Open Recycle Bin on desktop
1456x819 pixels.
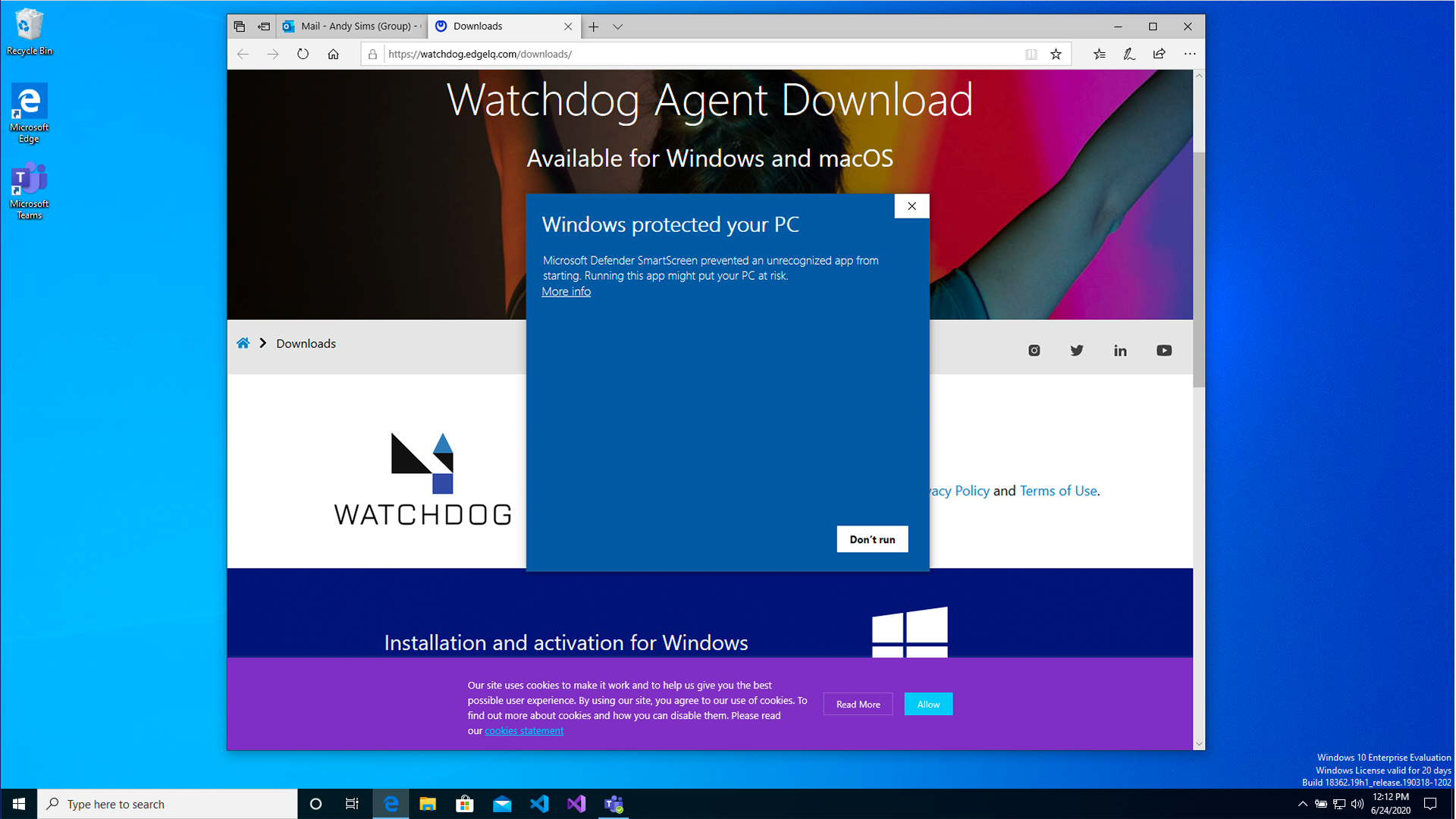(29, 32)
